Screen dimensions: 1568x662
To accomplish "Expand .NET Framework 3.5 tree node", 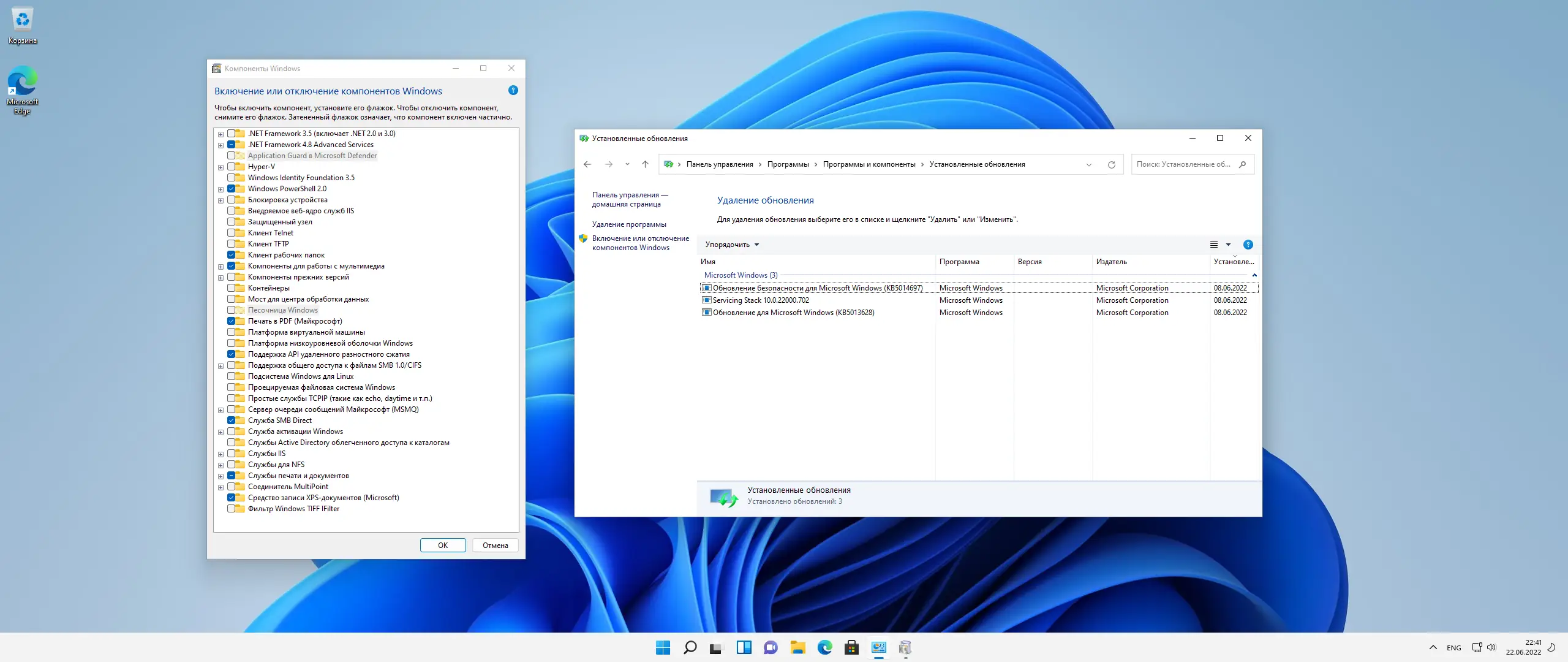I will [221, 134].
